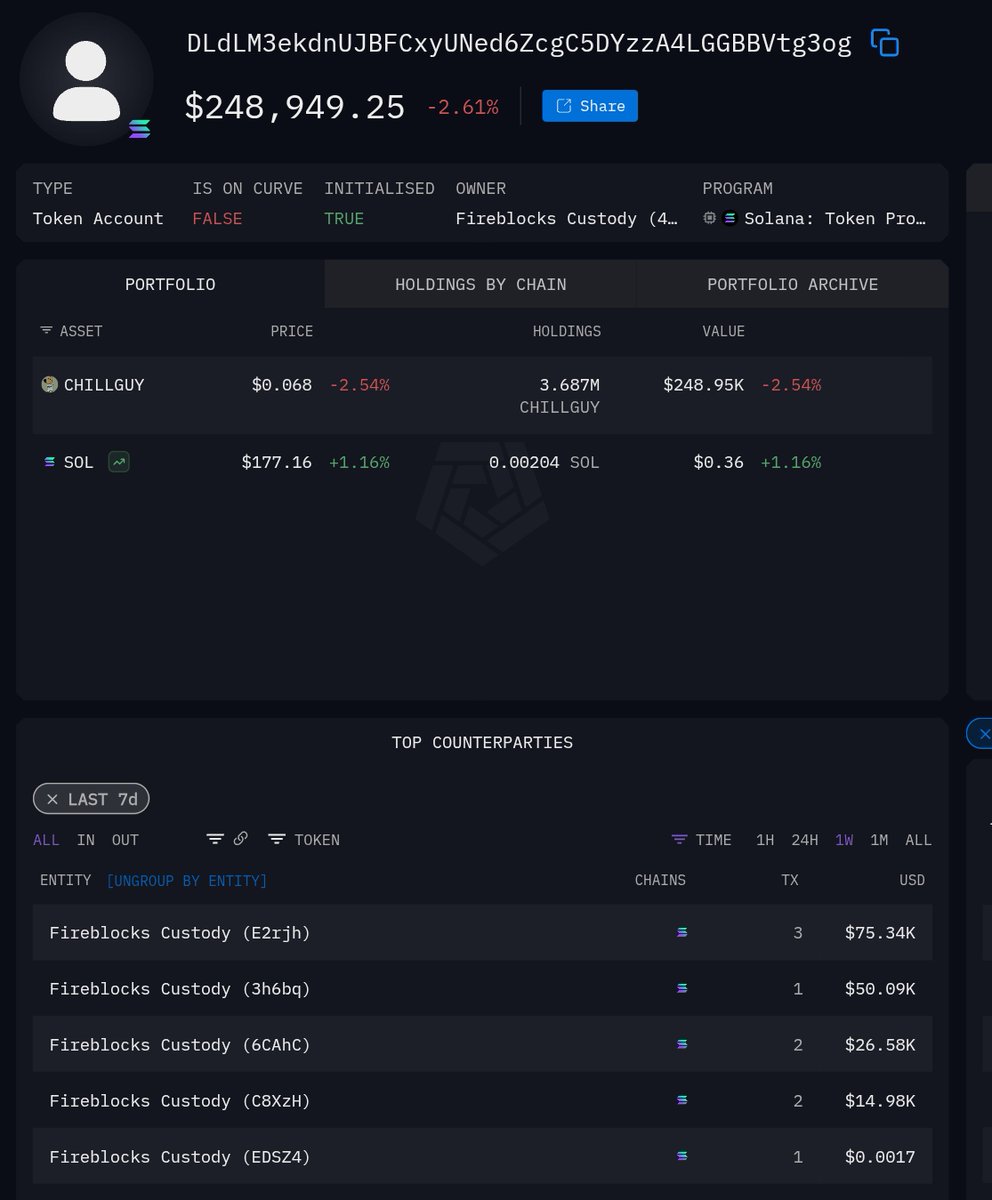Switch to the HOLDINGS BY CHAIN tab
The height and width of the screenshot is (1200, 992).
[x=481, y=284]
